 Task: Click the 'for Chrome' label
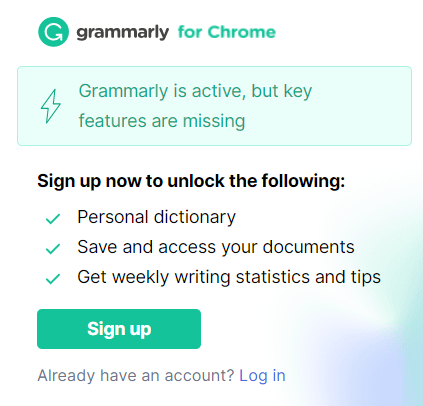tap(227, 32)
